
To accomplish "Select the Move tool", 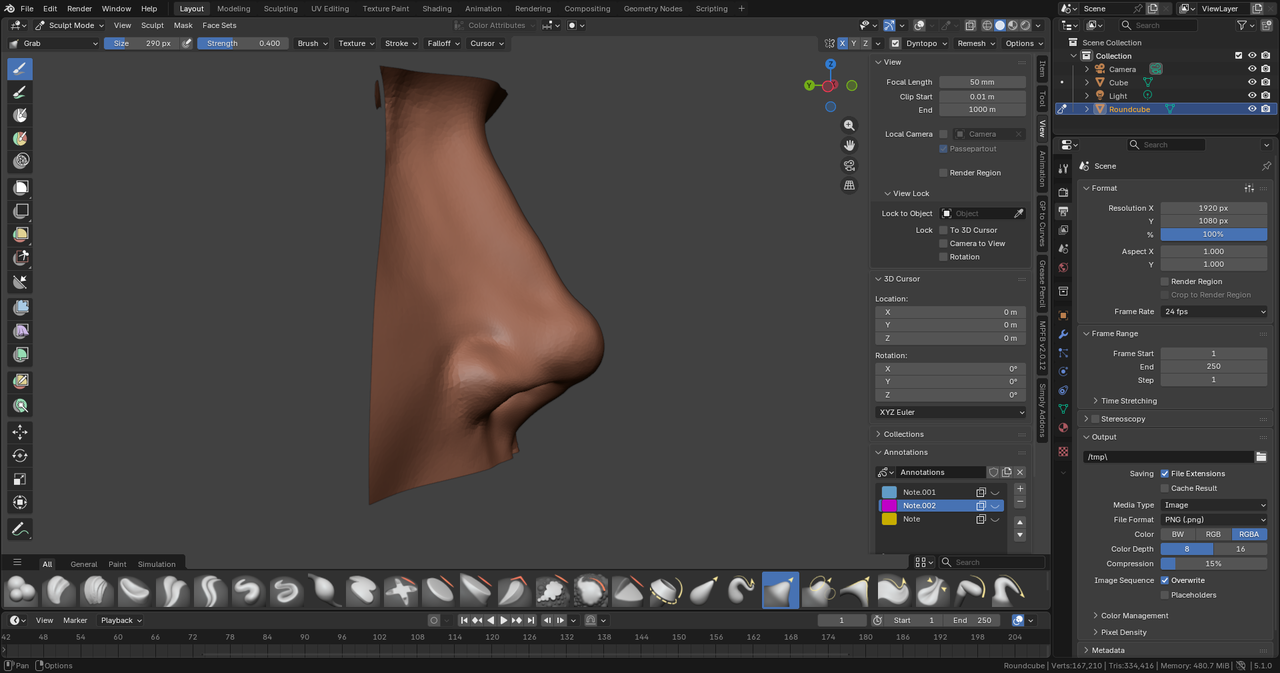I will coord(20,433).
